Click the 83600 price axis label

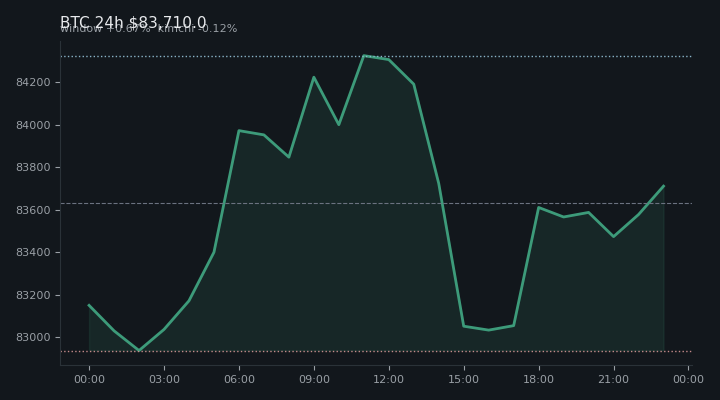point(33,210)
